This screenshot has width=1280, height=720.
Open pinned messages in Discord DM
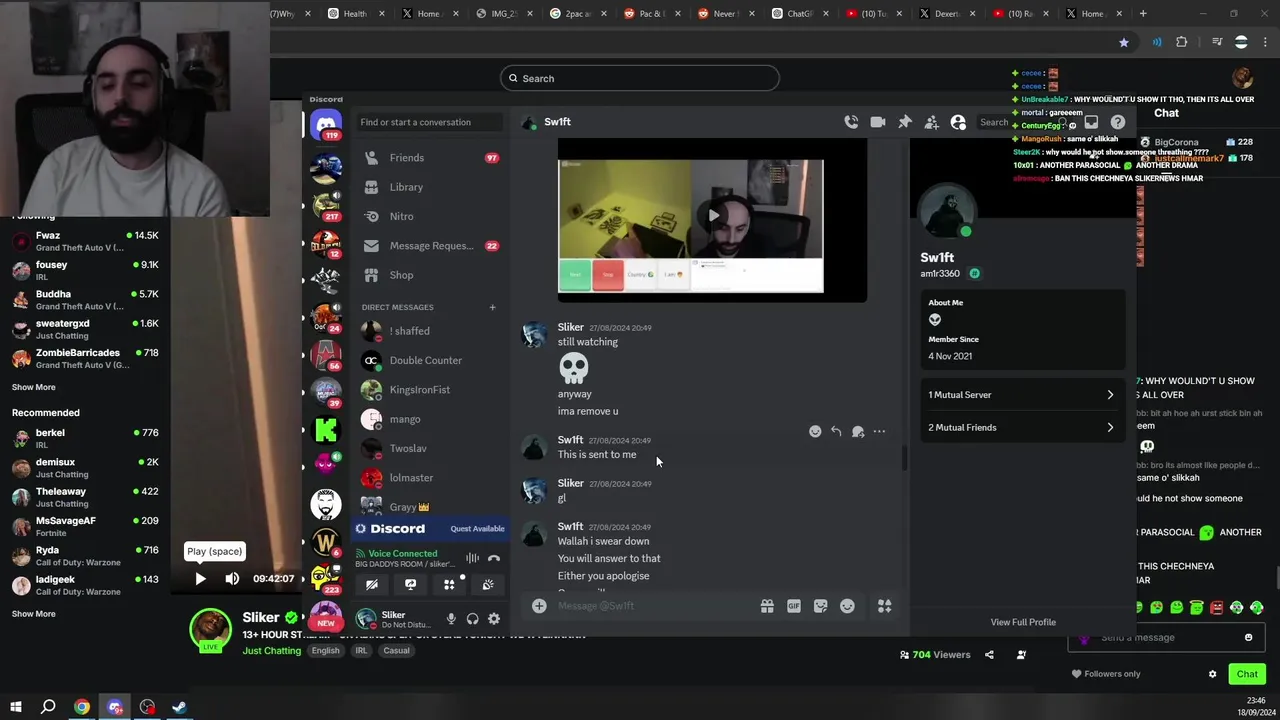click(x=904, y=122)
